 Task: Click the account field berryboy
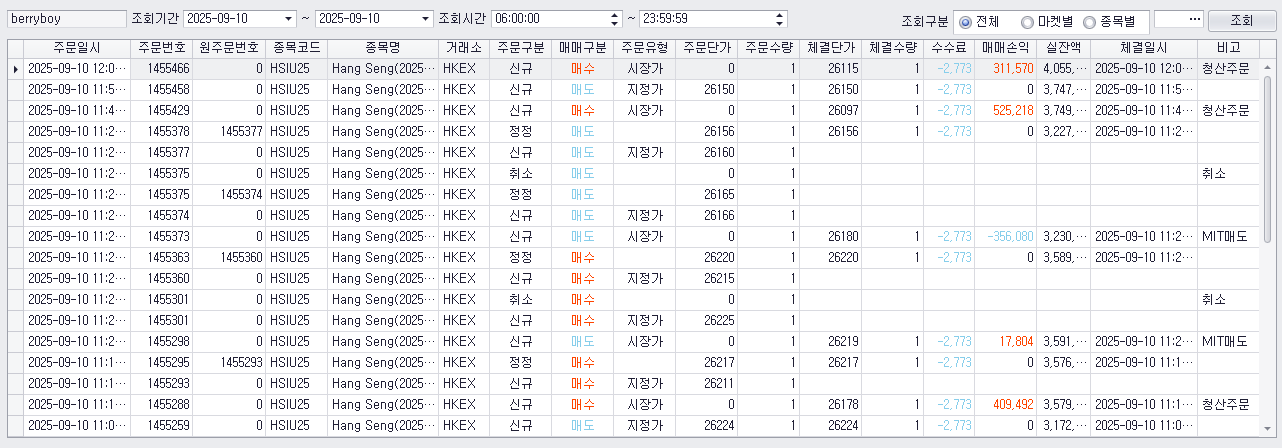click(66, 19)
